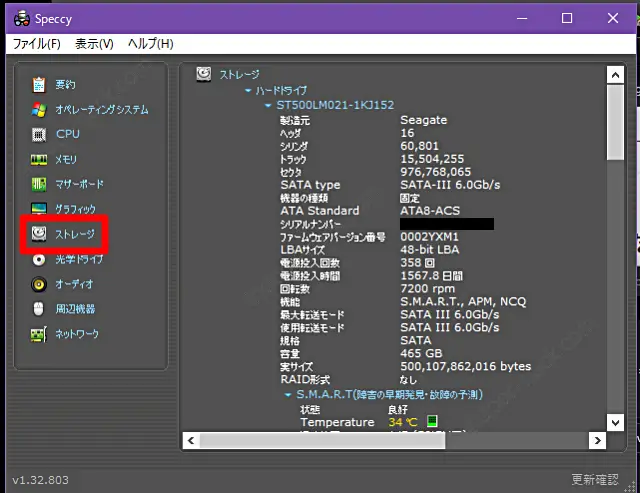Open the 表示(V) menu
The width and height of the screenshot is (640, 493).
click(x=94, y=44)
